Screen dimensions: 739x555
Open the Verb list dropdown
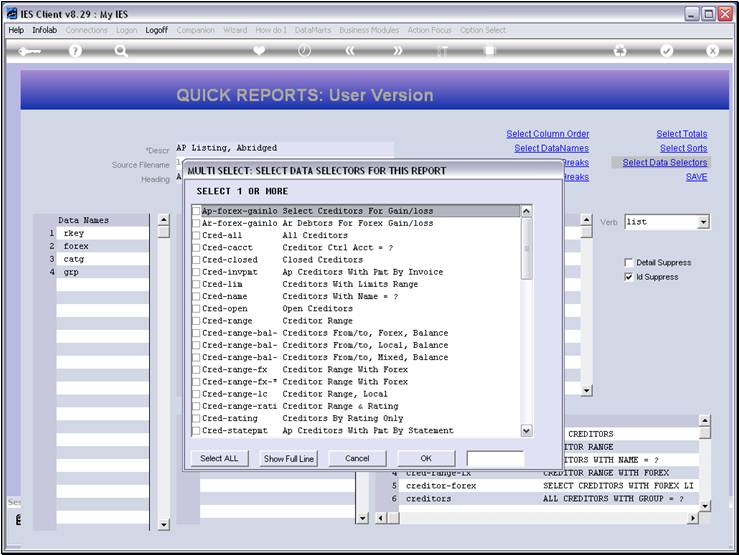tap(703, 222)
